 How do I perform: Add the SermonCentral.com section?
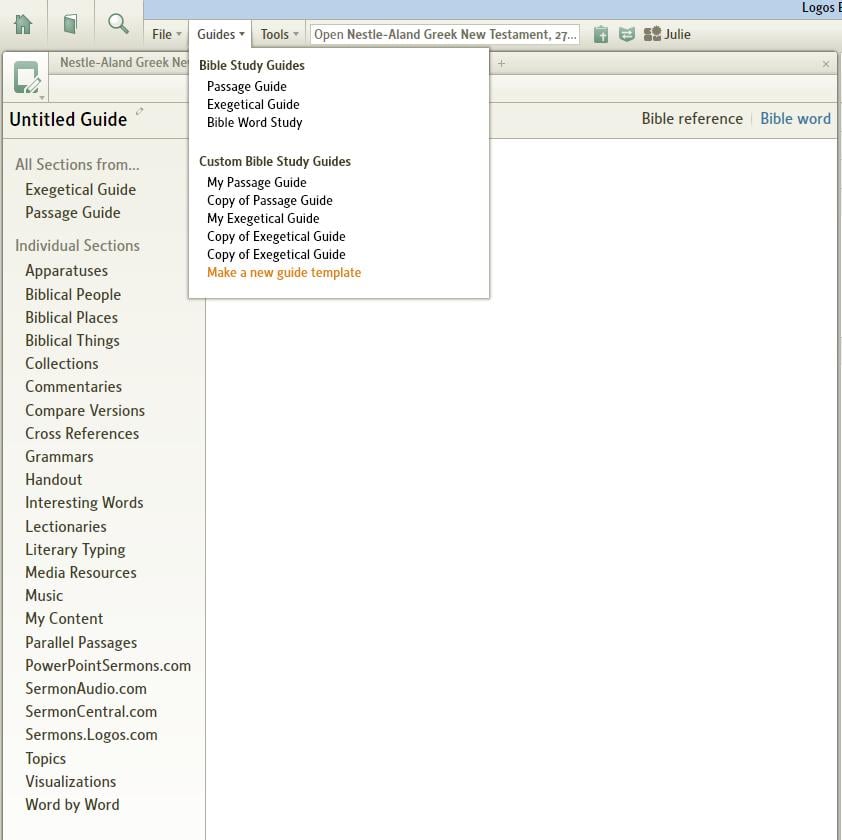coord(91,712)
